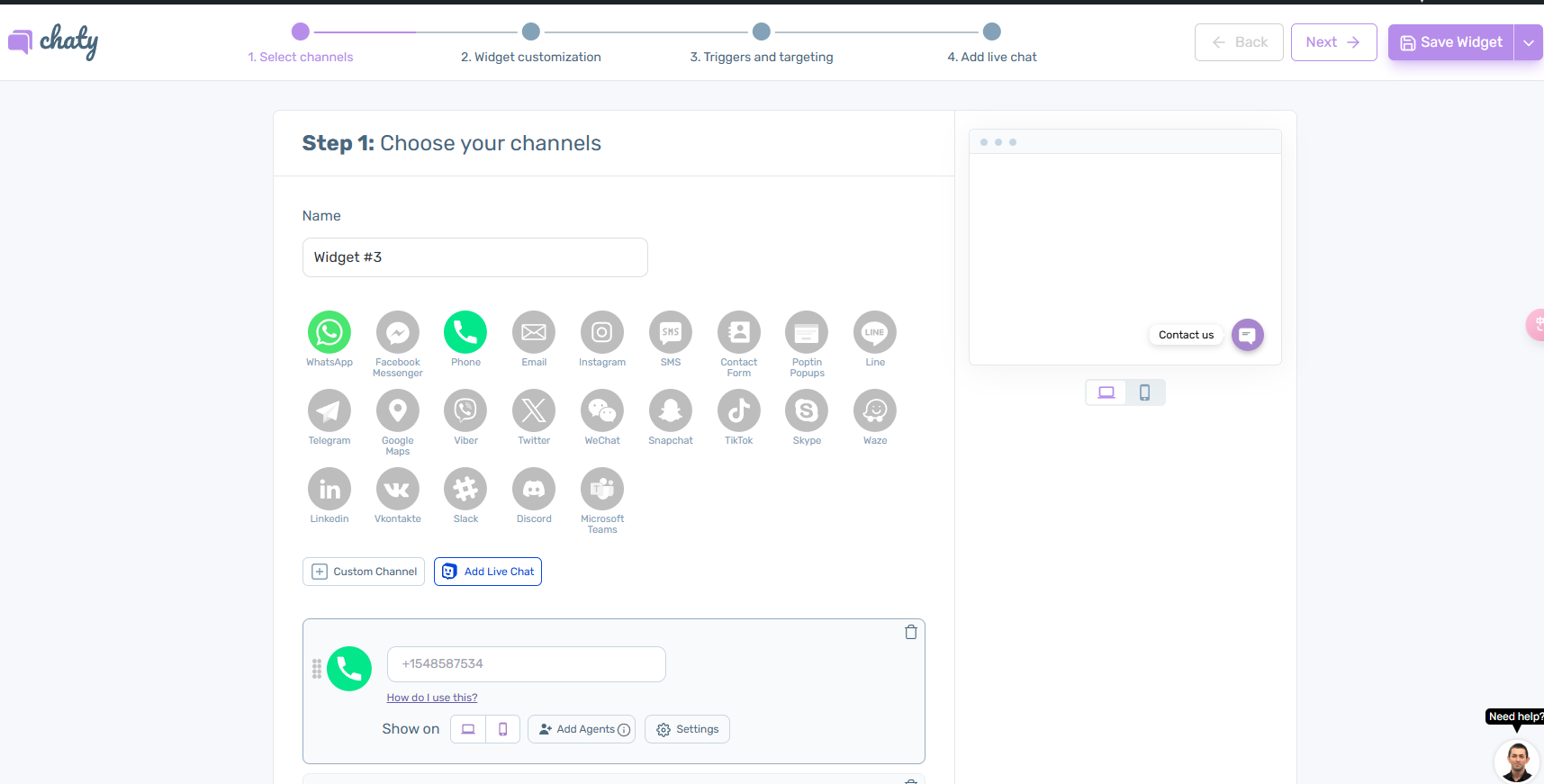The height and width of the screenshot is (784, 1544).
Task: Expand the Save Widget dropdown arrow
Action: (x=1529, y=42)
